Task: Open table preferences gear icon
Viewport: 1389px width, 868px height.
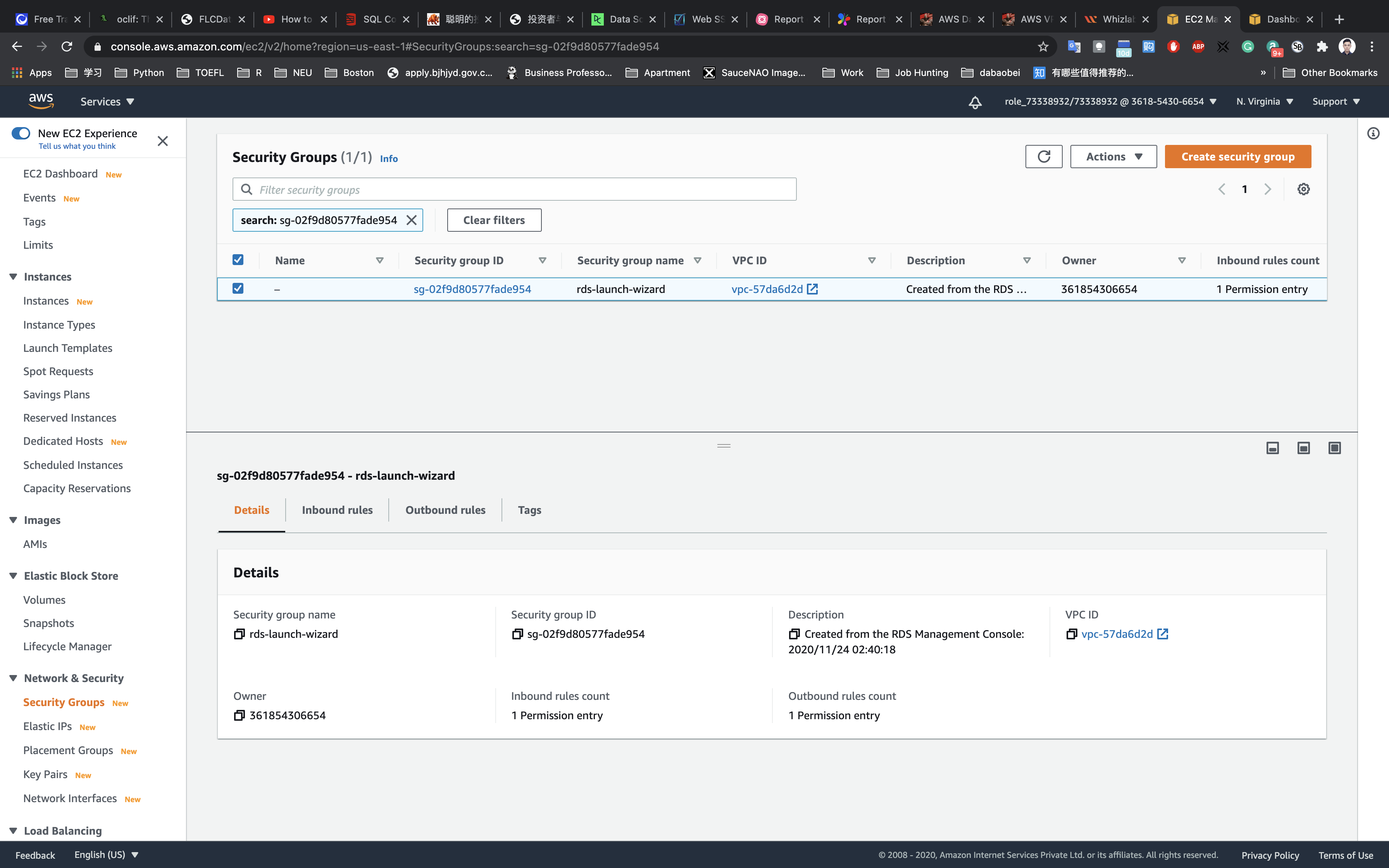Action: [x=1303, y=189]
